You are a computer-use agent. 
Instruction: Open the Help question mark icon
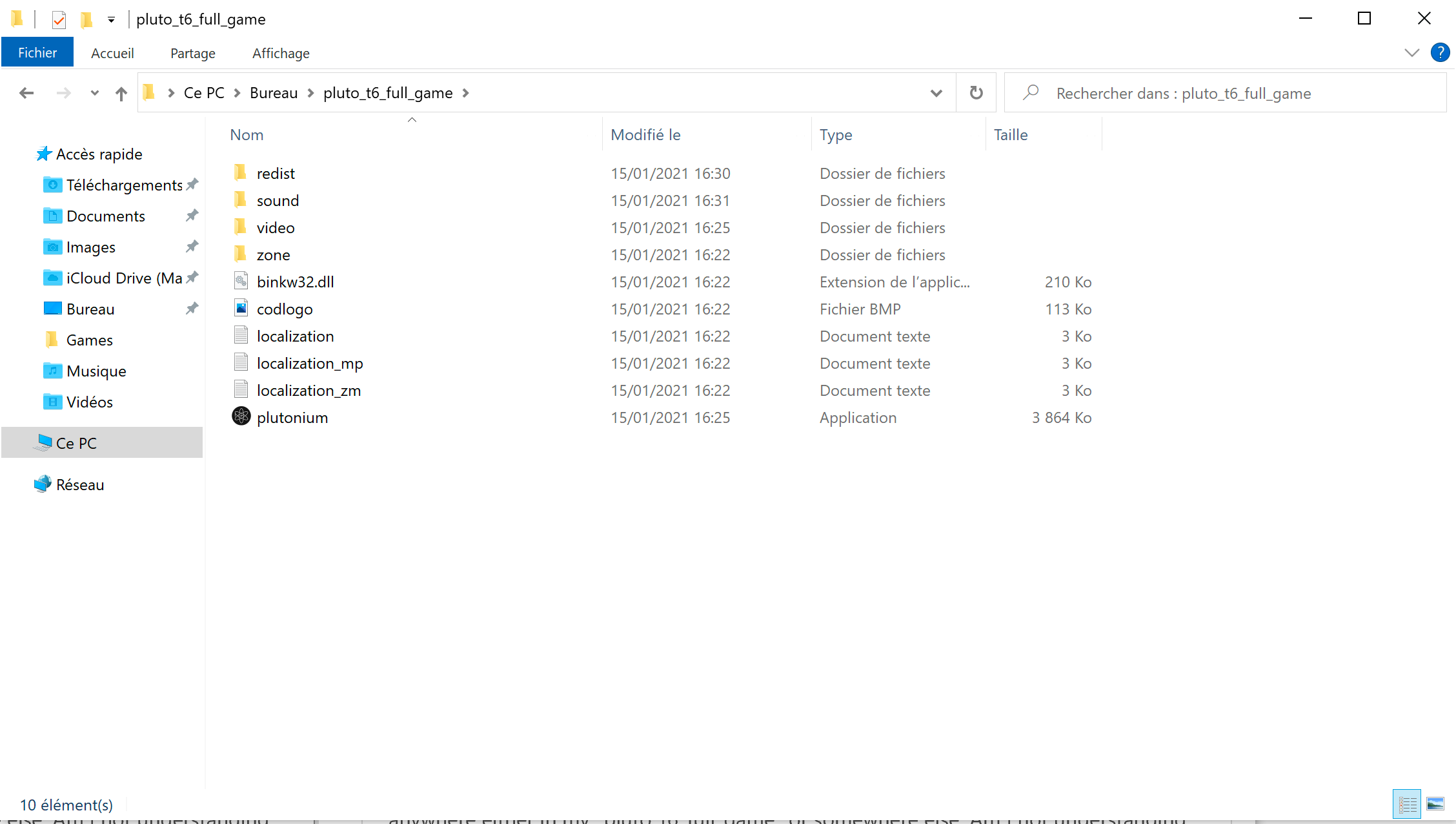click(x=1440, y=52)
